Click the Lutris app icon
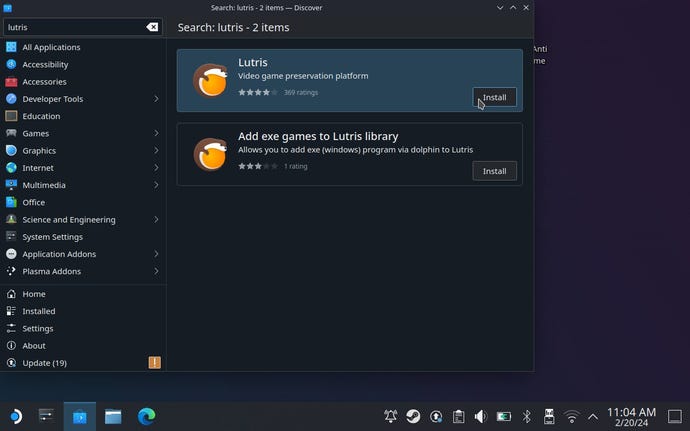 [210, 81]
